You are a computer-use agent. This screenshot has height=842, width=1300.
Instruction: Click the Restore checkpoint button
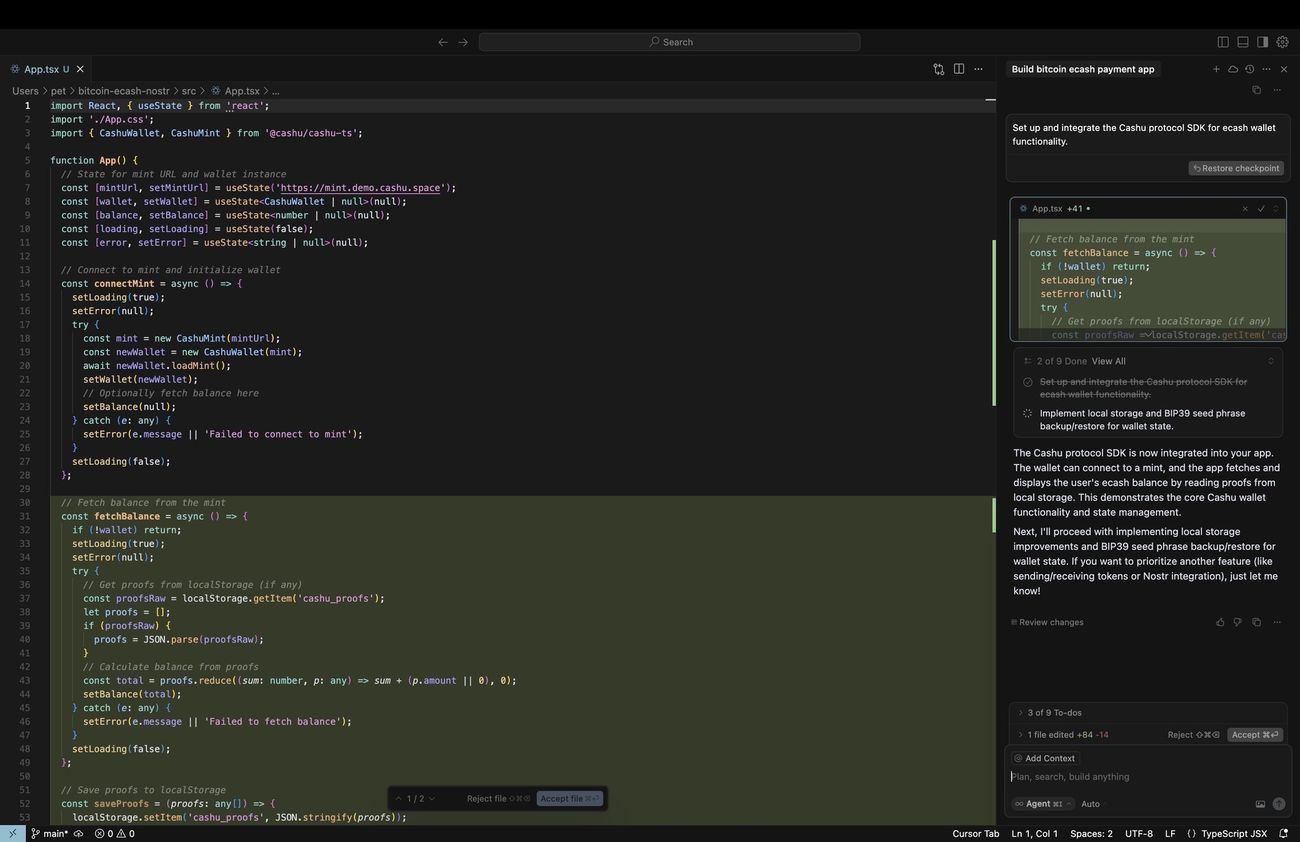(1236, 168)
